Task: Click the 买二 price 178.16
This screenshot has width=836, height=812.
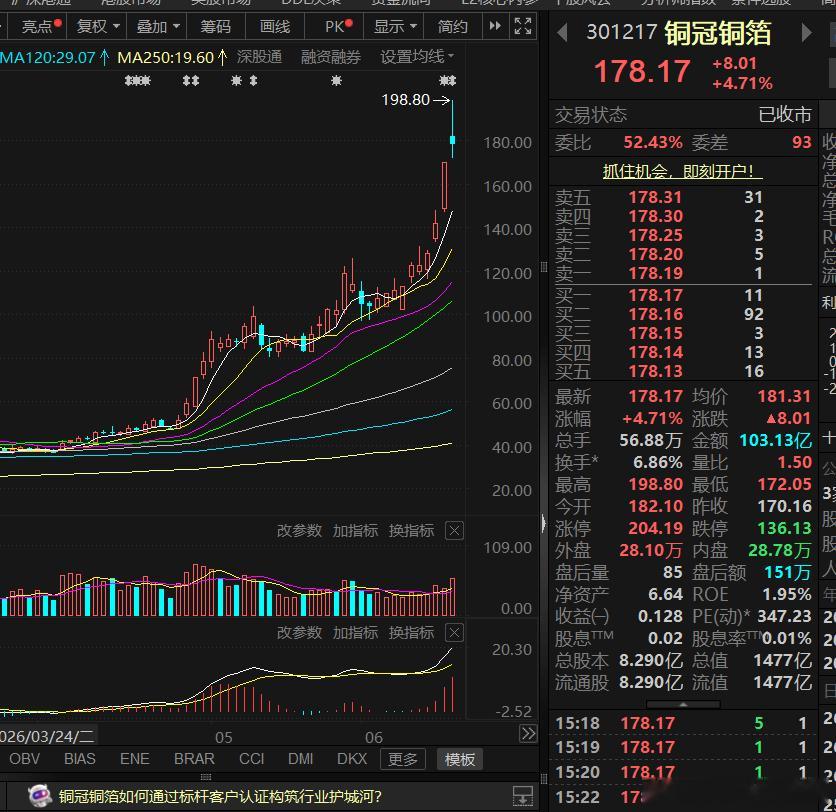Action: (655, 314)
